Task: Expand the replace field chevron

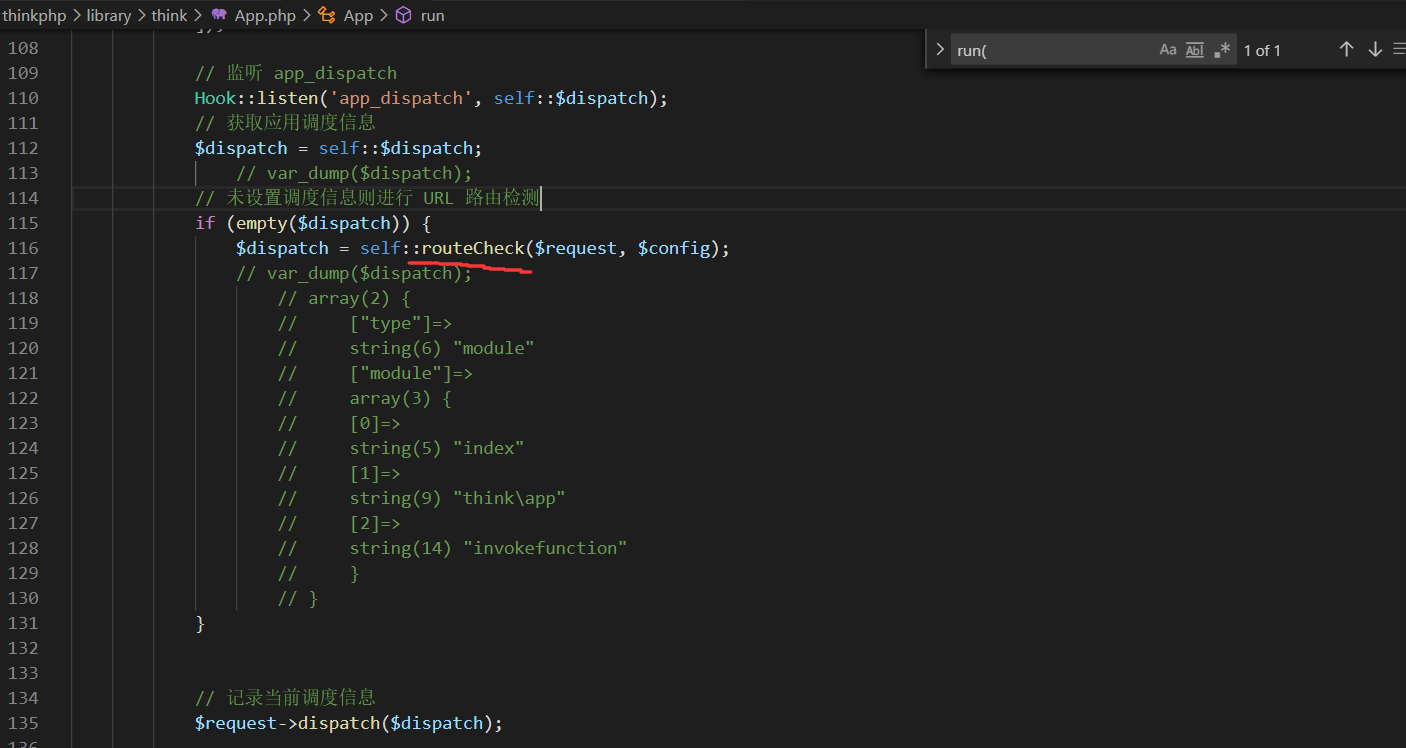Action: click(x=939, y=49)
